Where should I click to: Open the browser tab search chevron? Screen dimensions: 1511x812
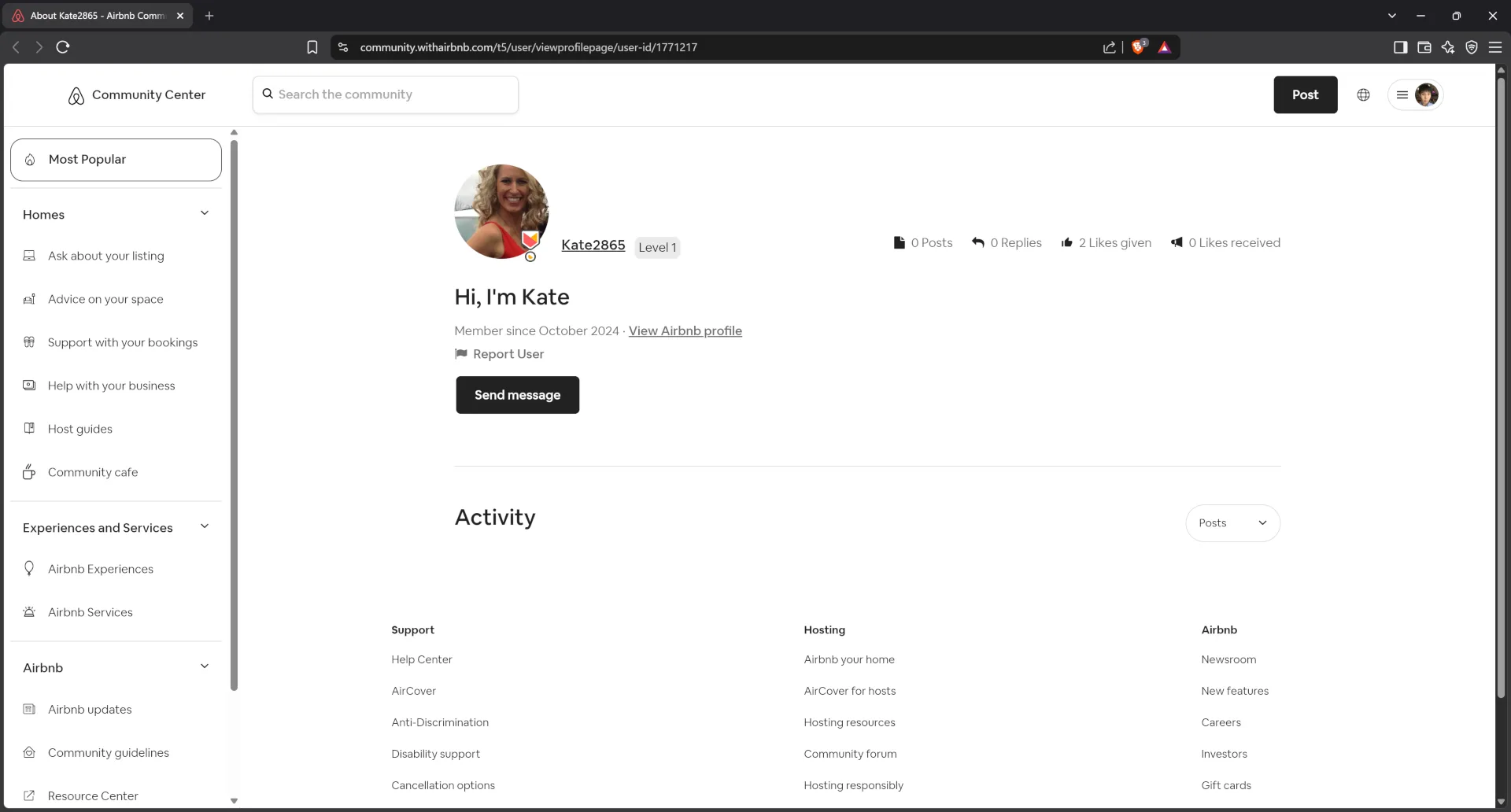pos(1391,16)
